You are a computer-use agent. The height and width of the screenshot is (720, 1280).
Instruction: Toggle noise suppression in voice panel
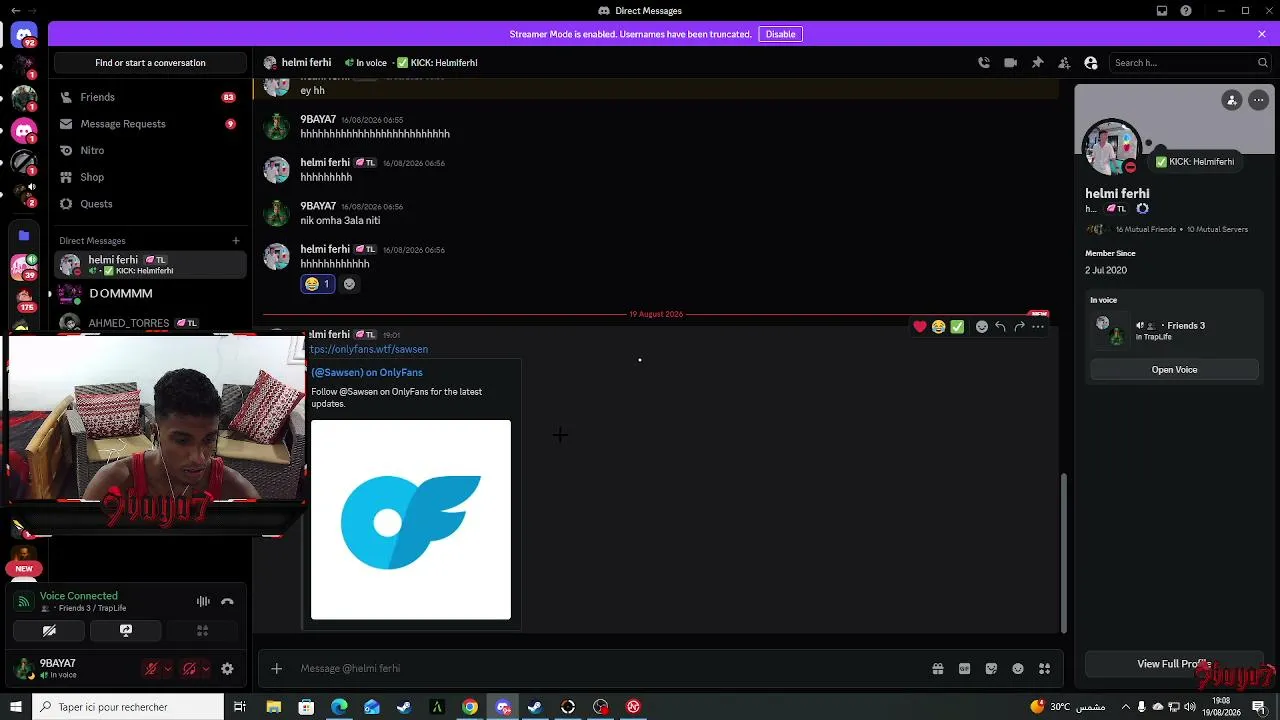[203, 601]
